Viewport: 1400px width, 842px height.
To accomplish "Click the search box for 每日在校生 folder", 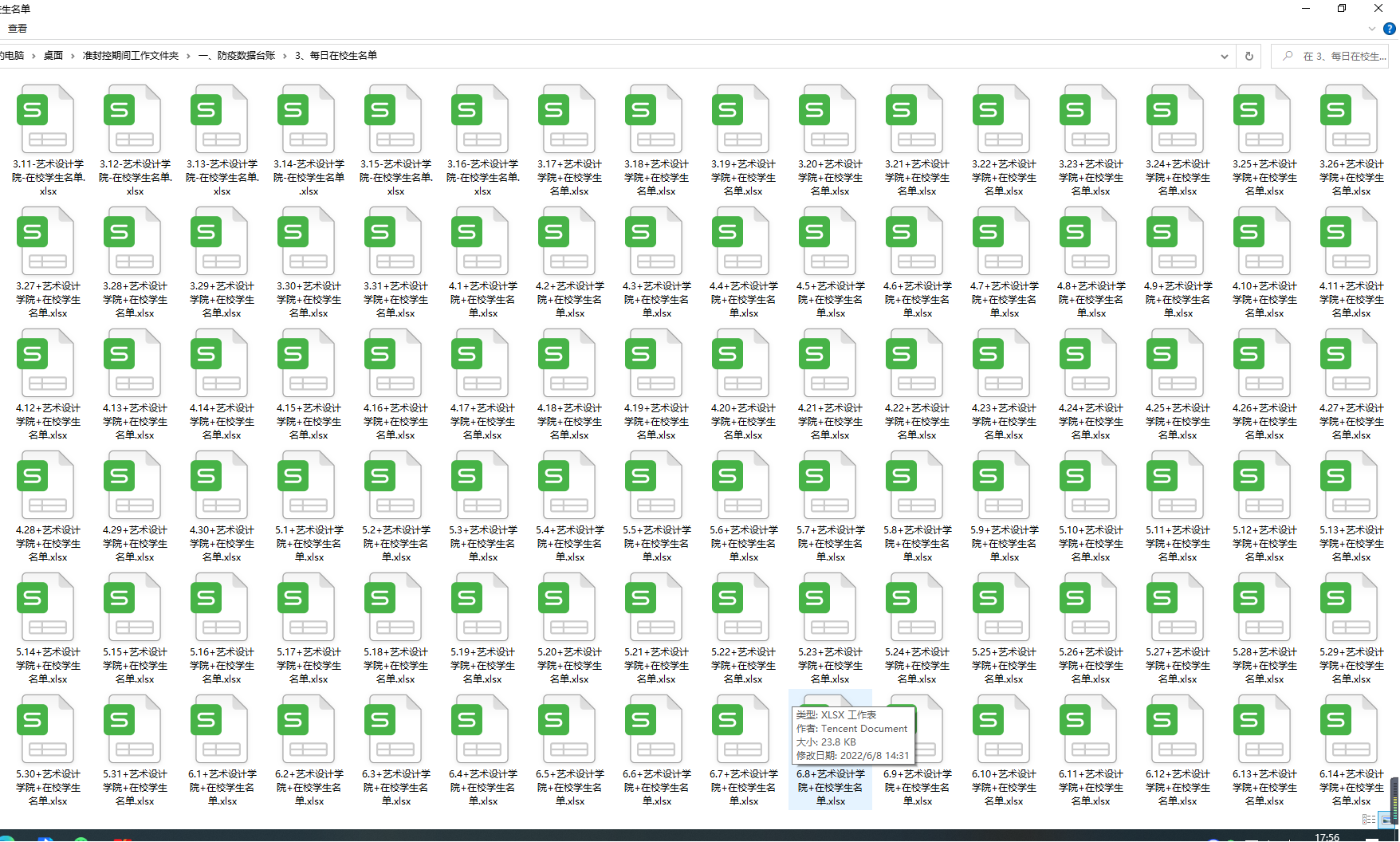I will click(1339, 56).
